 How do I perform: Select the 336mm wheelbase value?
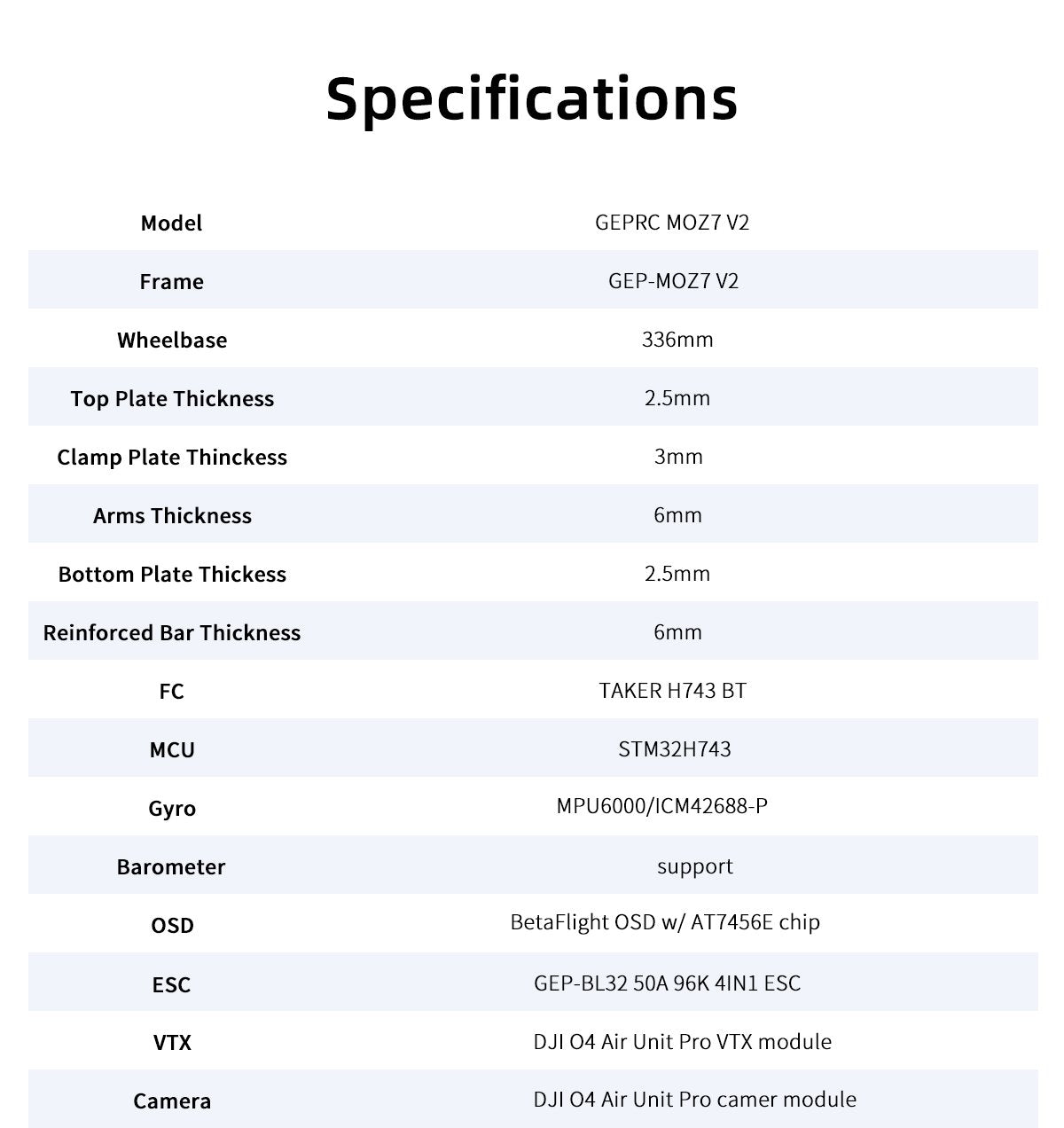(x=677, y=339)
